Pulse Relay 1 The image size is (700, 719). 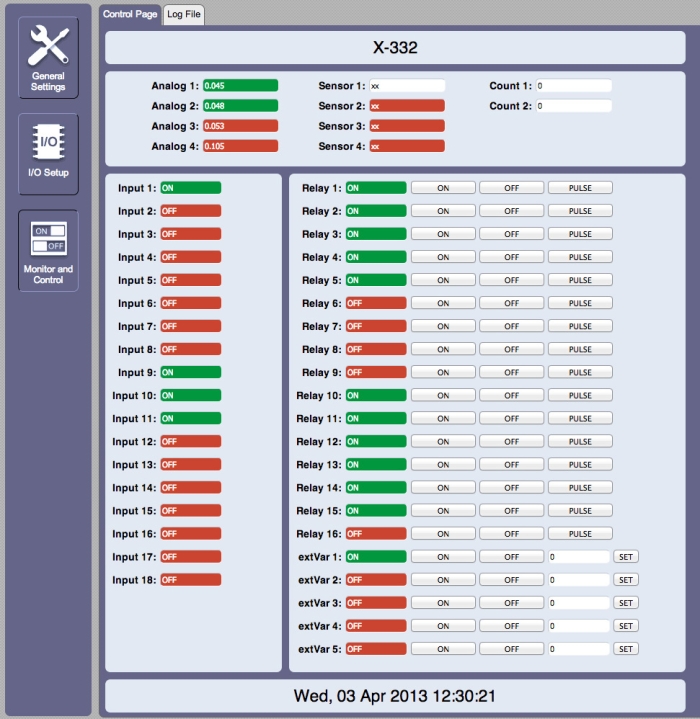(580, 188)
